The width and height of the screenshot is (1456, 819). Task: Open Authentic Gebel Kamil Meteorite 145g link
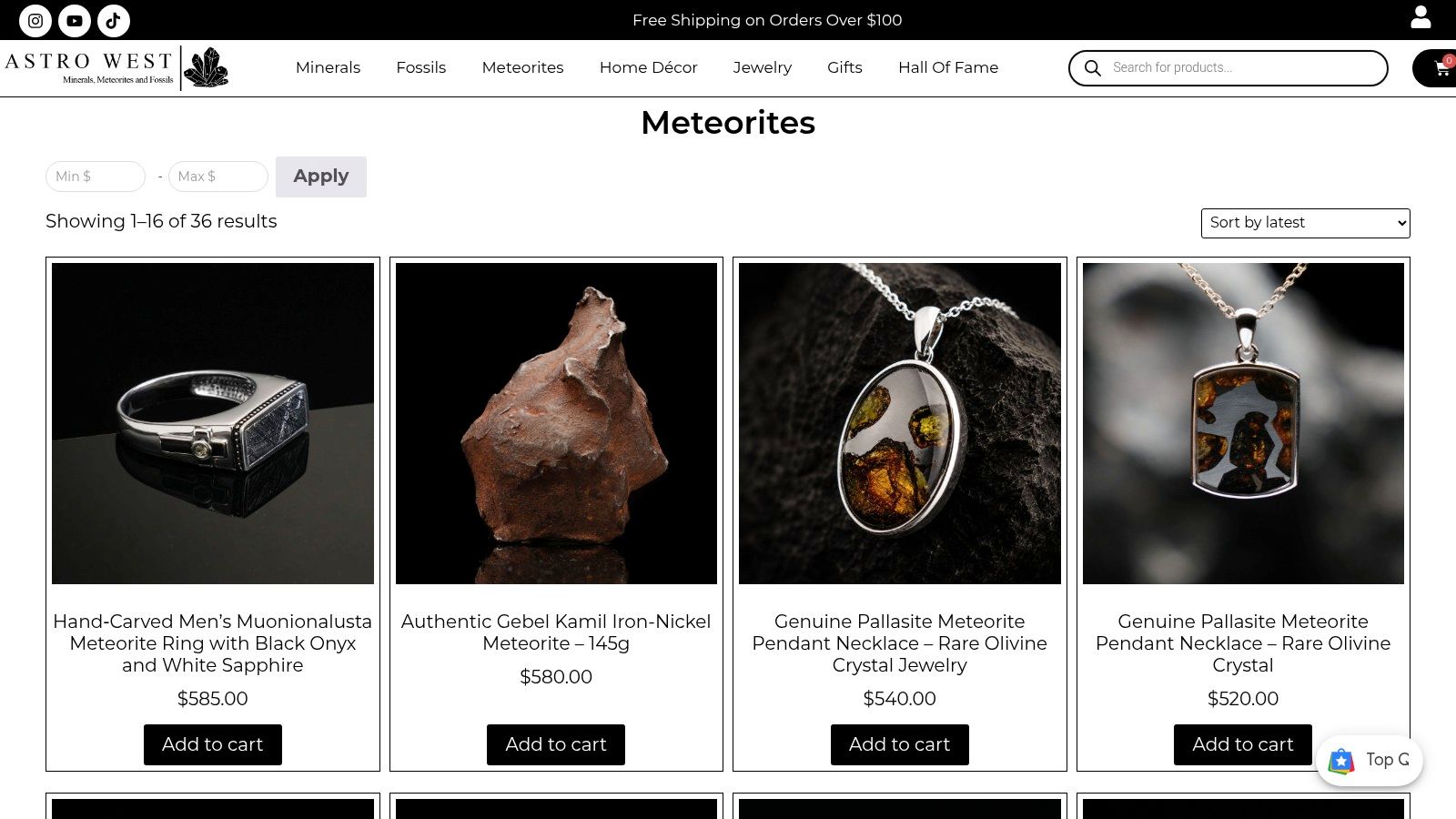[556, 632]
